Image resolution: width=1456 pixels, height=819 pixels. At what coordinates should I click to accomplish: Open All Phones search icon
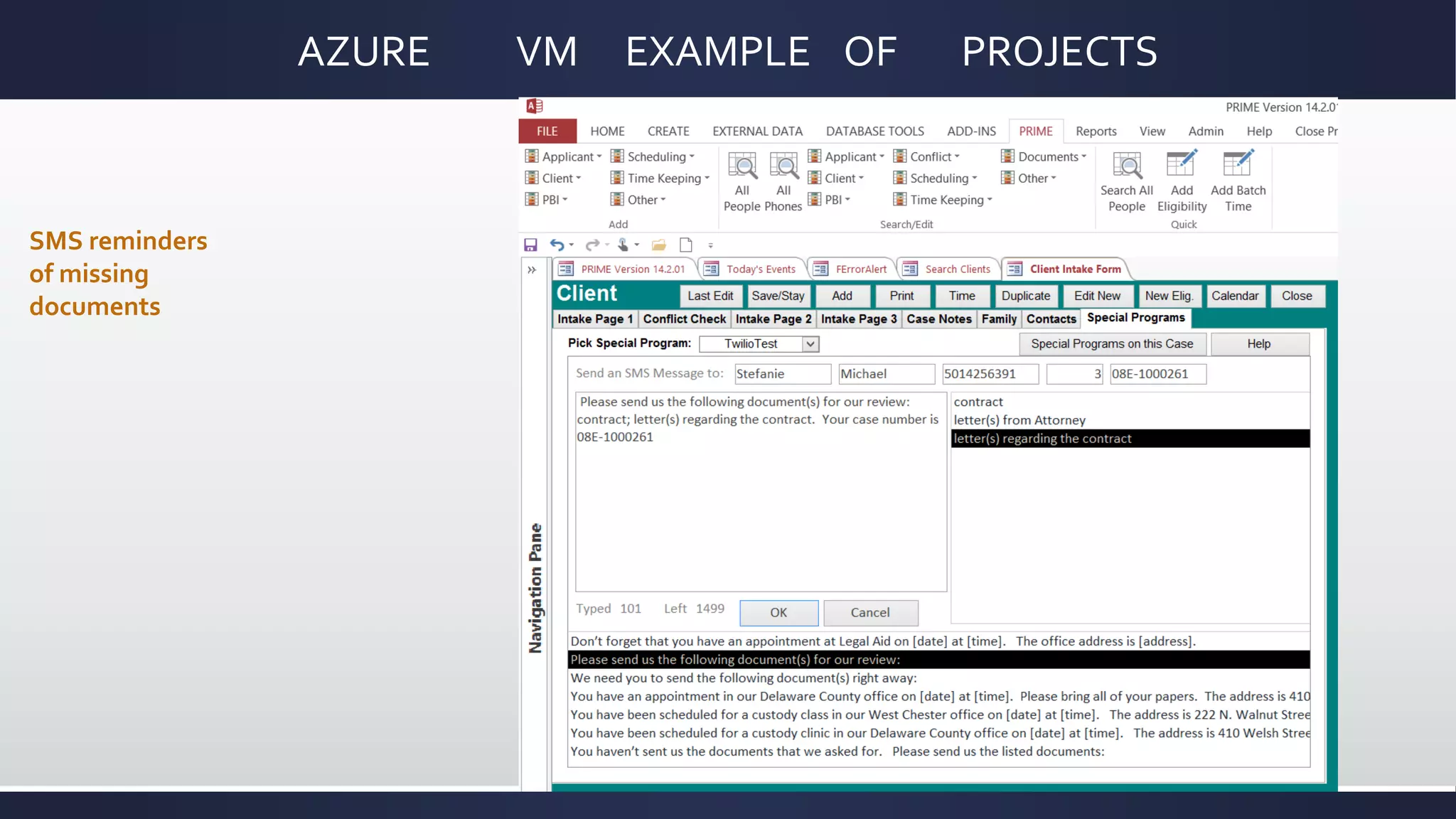(783, 182)
